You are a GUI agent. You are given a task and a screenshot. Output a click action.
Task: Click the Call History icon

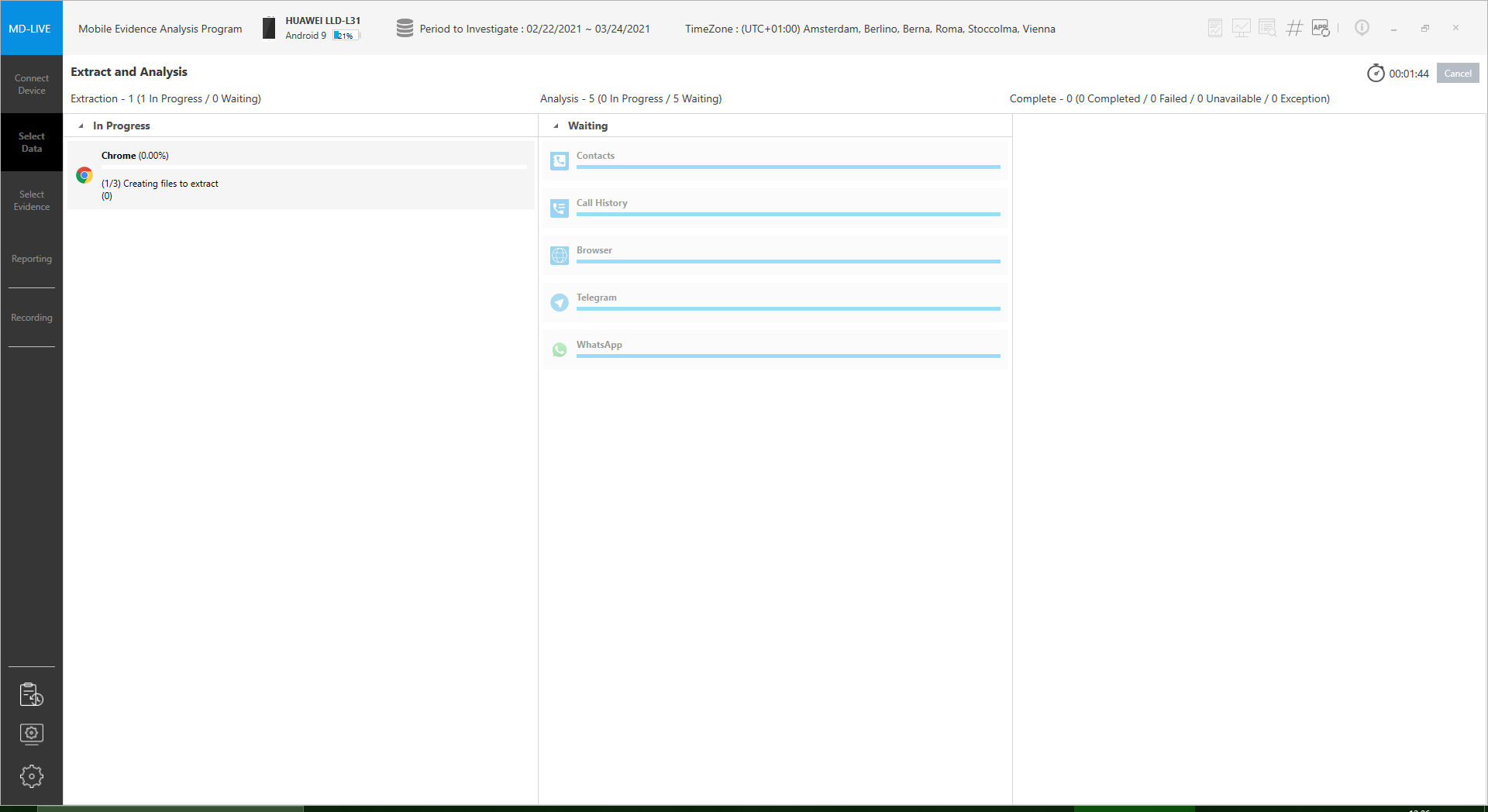tap(560, 208)
